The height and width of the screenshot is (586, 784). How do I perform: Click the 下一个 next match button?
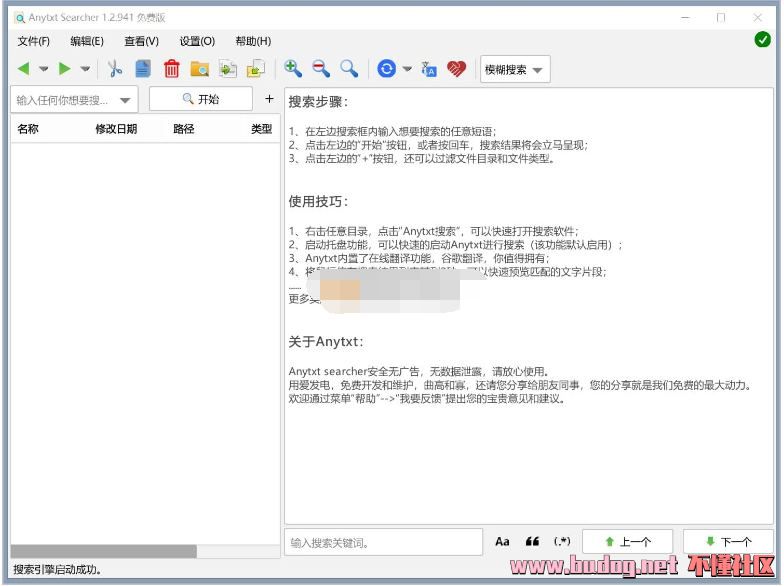[728, 542]
